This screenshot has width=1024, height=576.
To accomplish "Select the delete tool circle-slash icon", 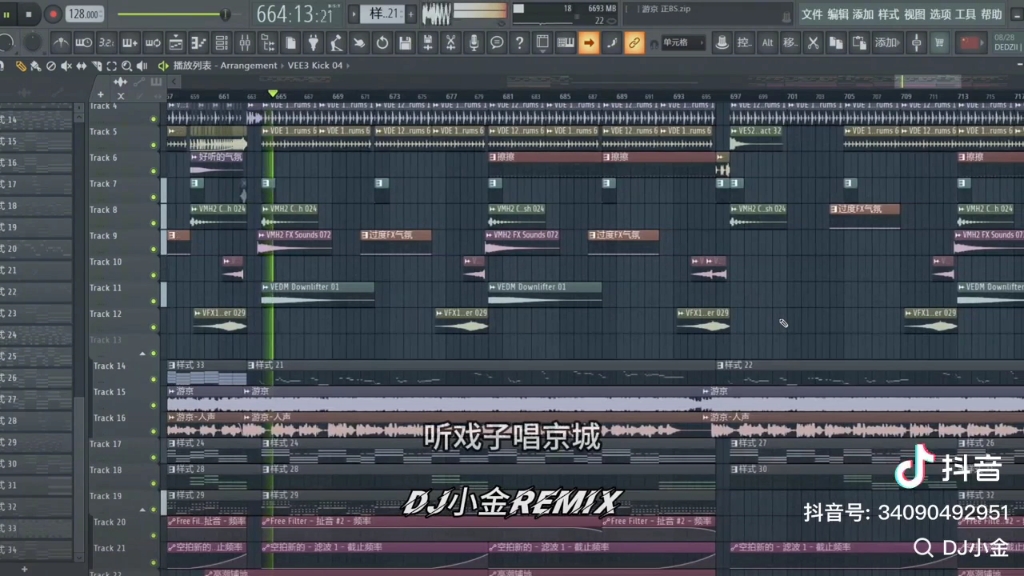I will tap(51, 66).
